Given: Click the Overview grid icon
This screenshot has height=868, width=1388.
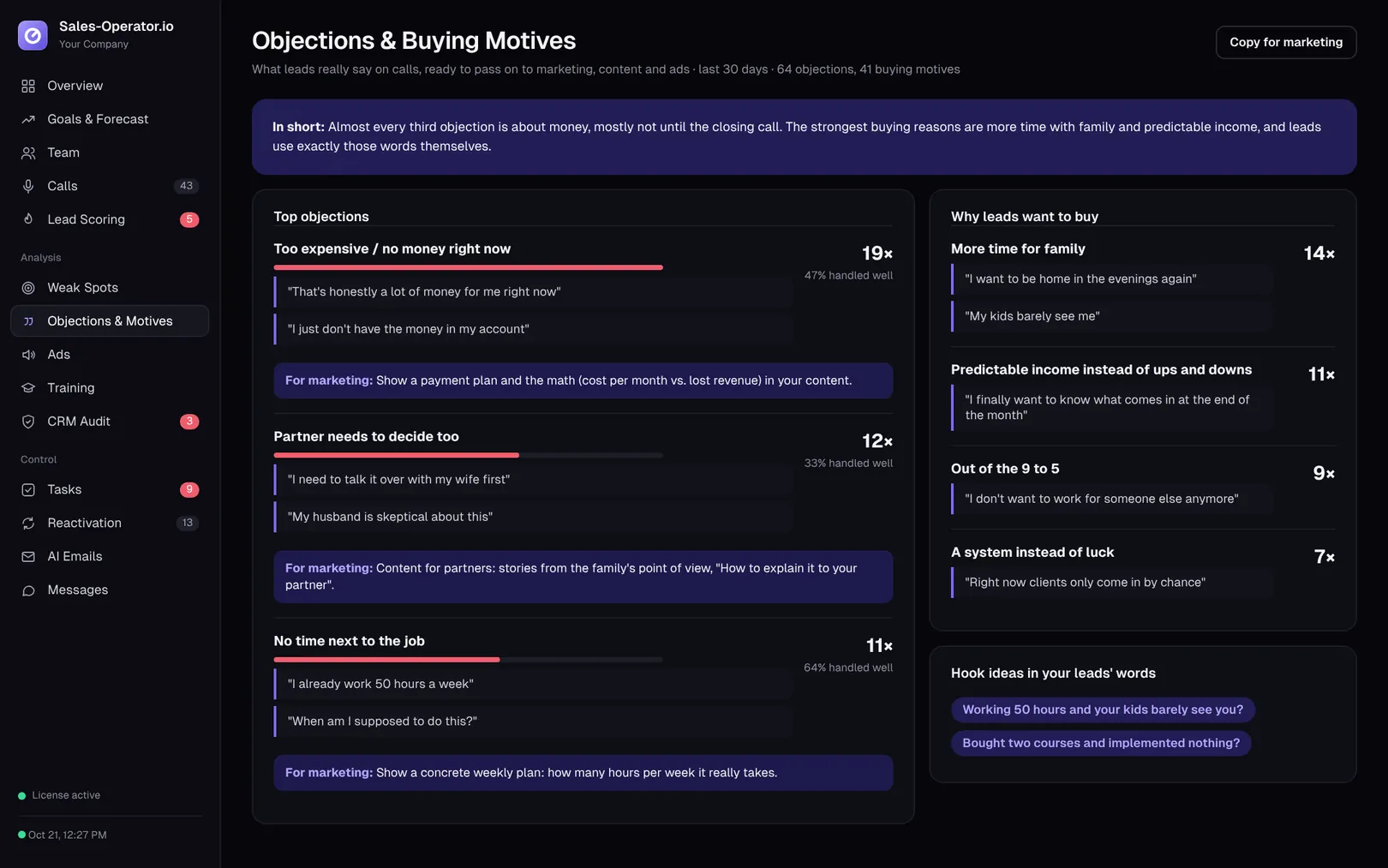Looking at the screenshot, I should pos(28,86).
